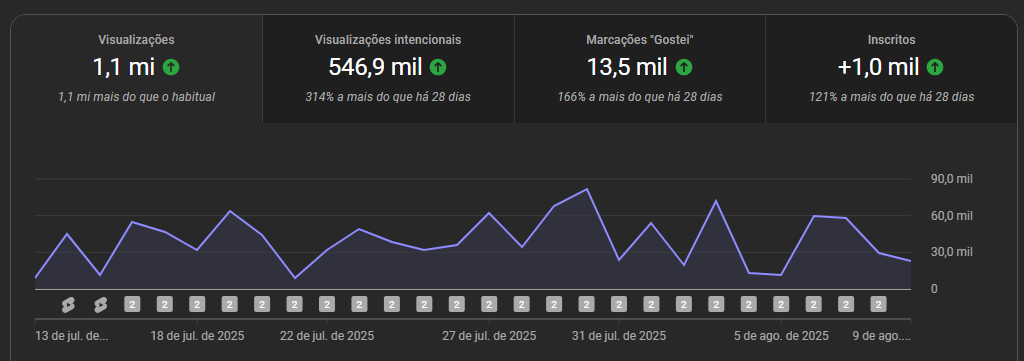The width and height of the screenshot is (1024, 361).
Task: Open the Marcações "Gostei" tab
Action: click(x=640, y=69)
